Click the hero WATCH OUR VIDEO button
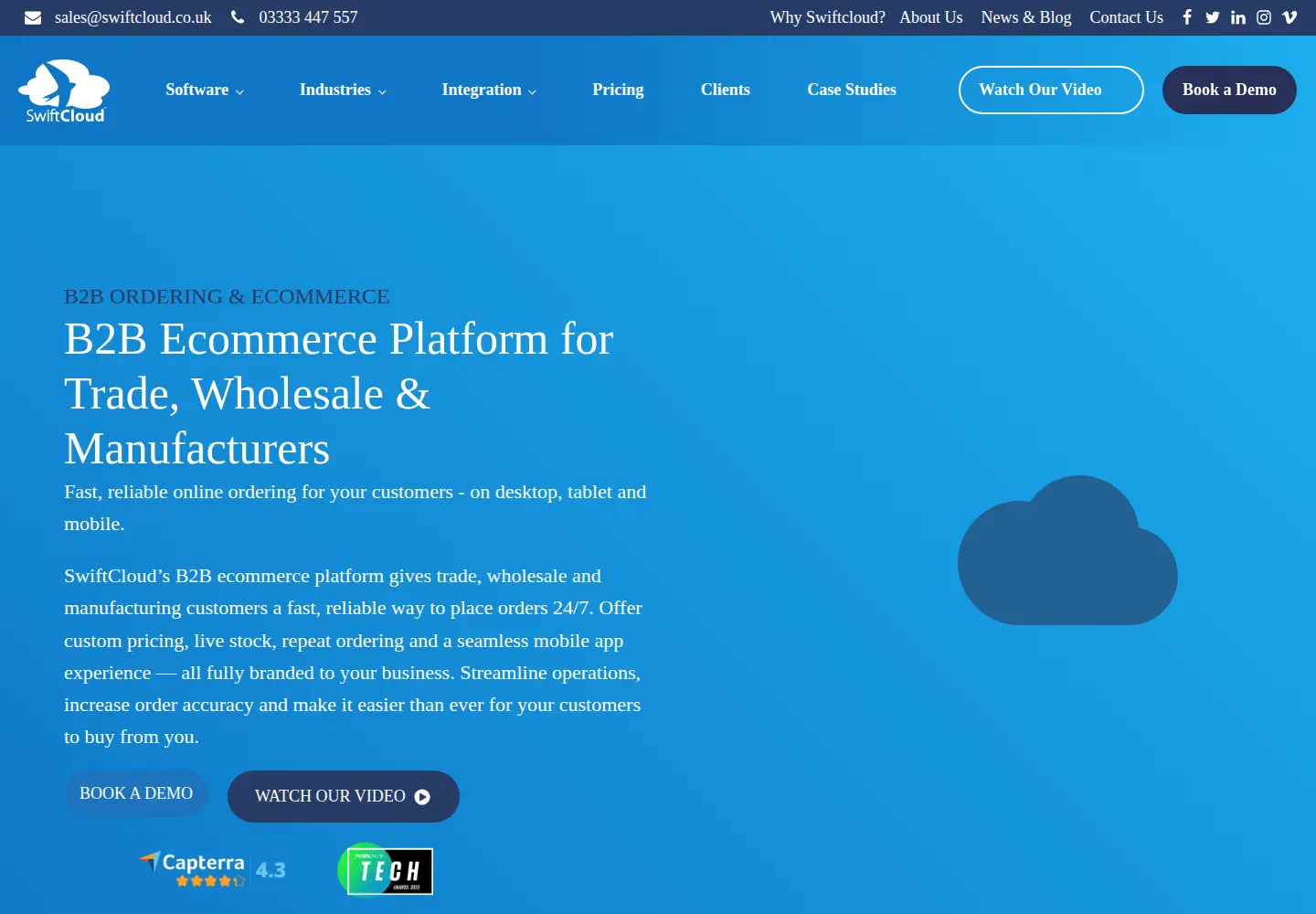This screenshot has height=914, width=1316. 344,796
